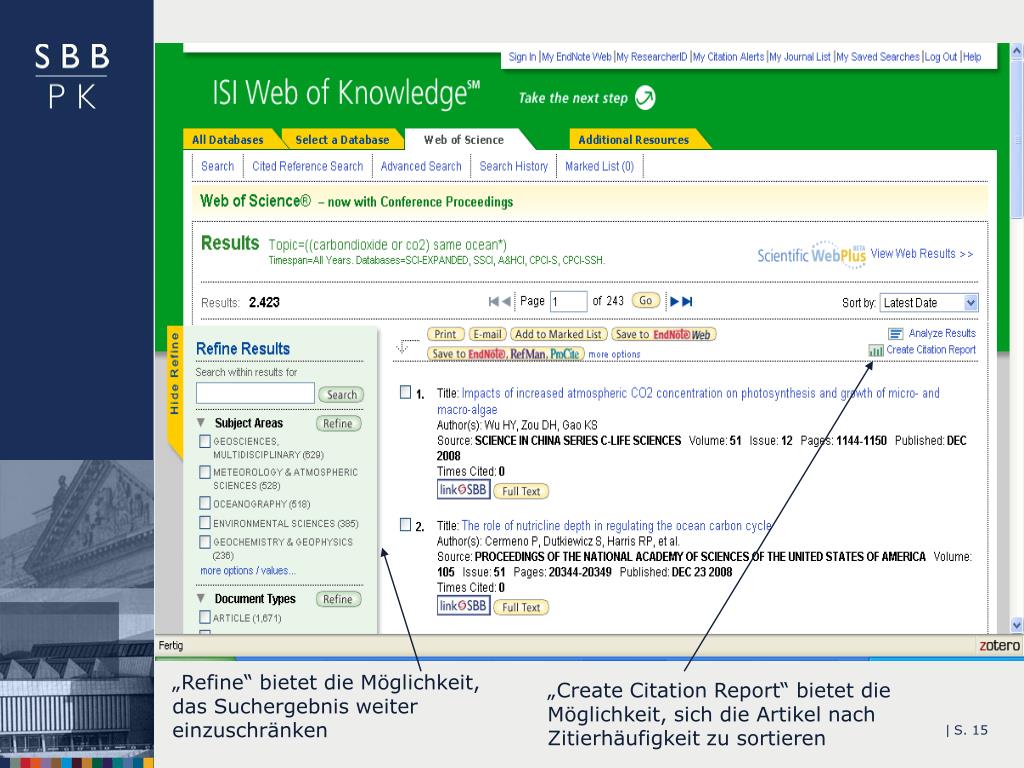
Task: Click the Take the next step arrow icon
Action: (x=645, y=98)
